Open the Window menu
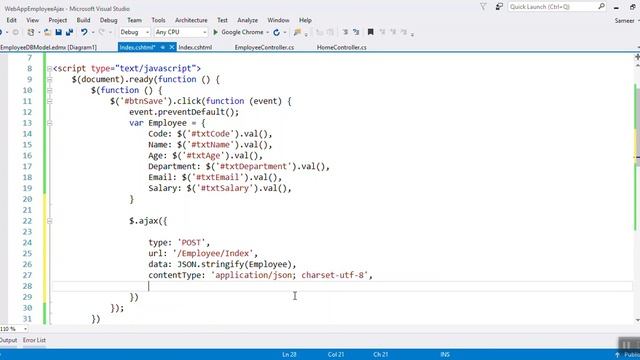The image size is (640, 360). (x=278, y=20)
